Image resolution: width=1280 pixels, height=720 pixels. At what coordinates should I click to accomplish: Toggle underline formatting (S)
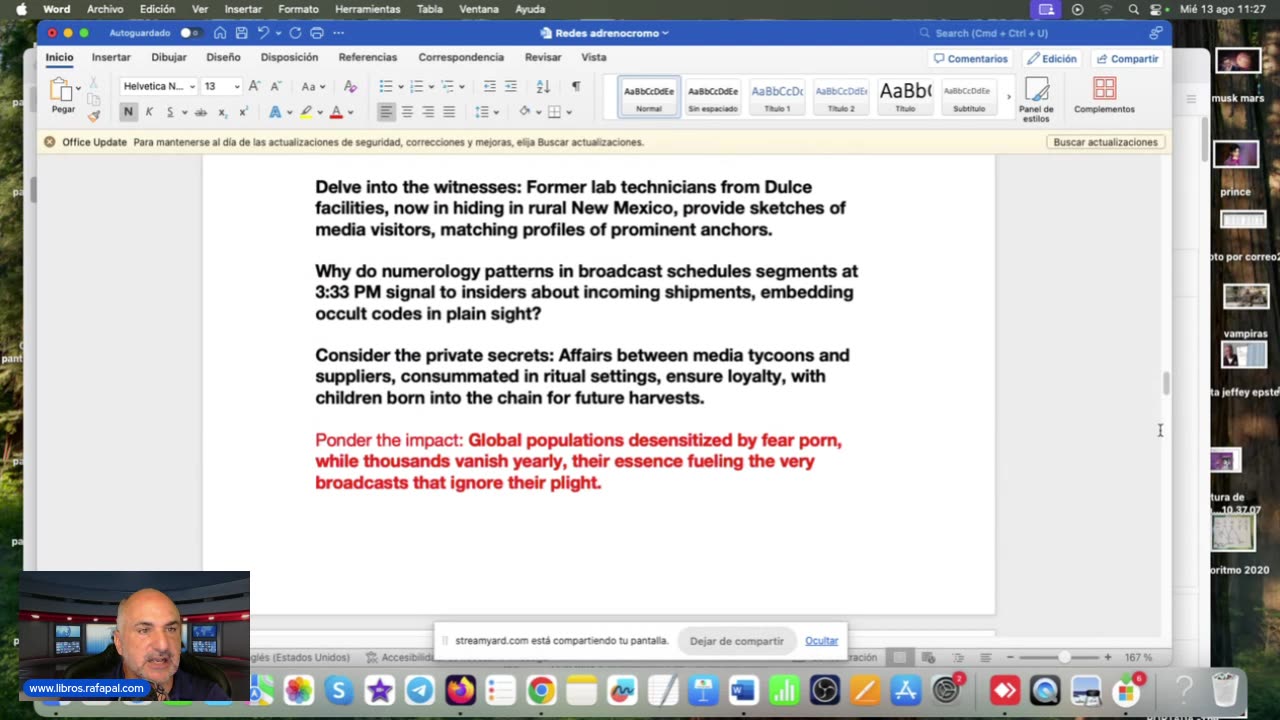(170, 112)
